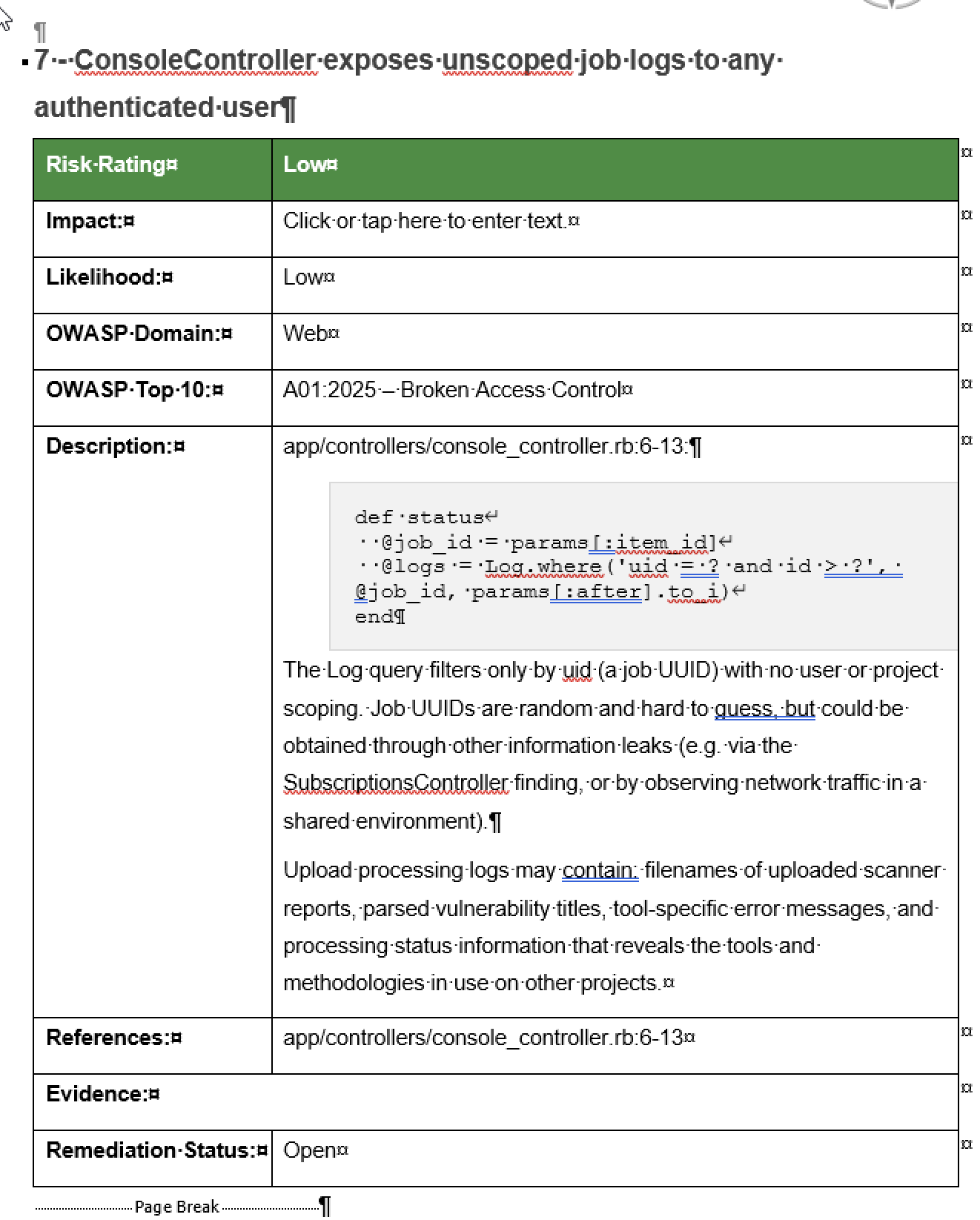Click the 'Risk Rating' header label
The height and width of the screenshot is (1220, 980).
(x=111, y=165)
